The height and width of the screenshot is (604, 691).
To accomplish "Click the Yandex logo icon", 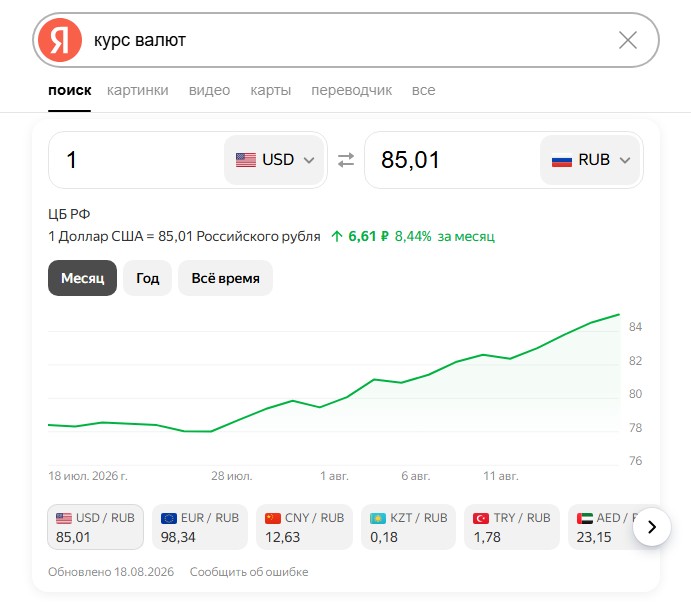I will [60, 40].
